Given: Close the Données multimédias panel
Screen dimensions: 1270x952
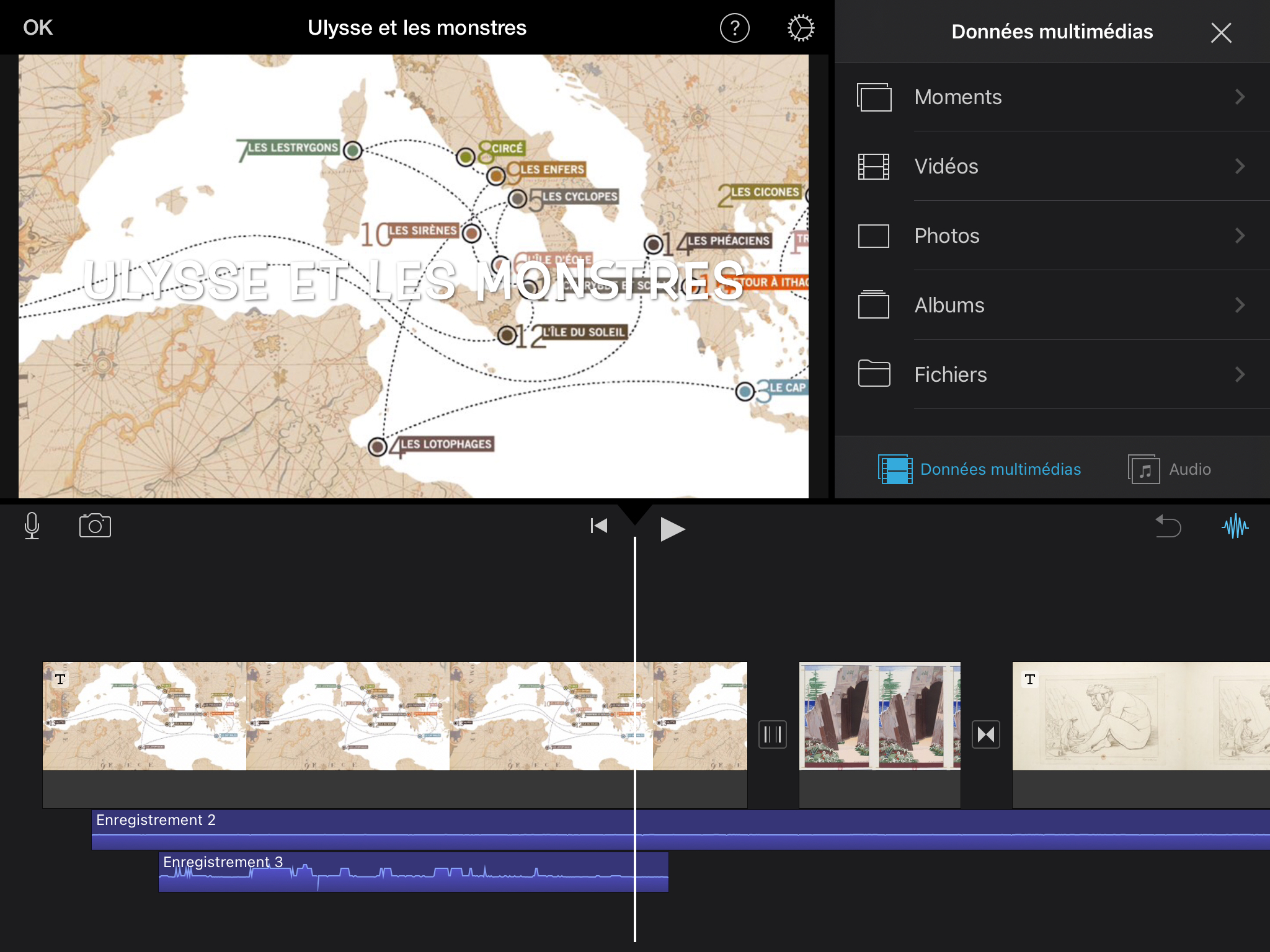Looking at the screenshot, I should 1221,32.
